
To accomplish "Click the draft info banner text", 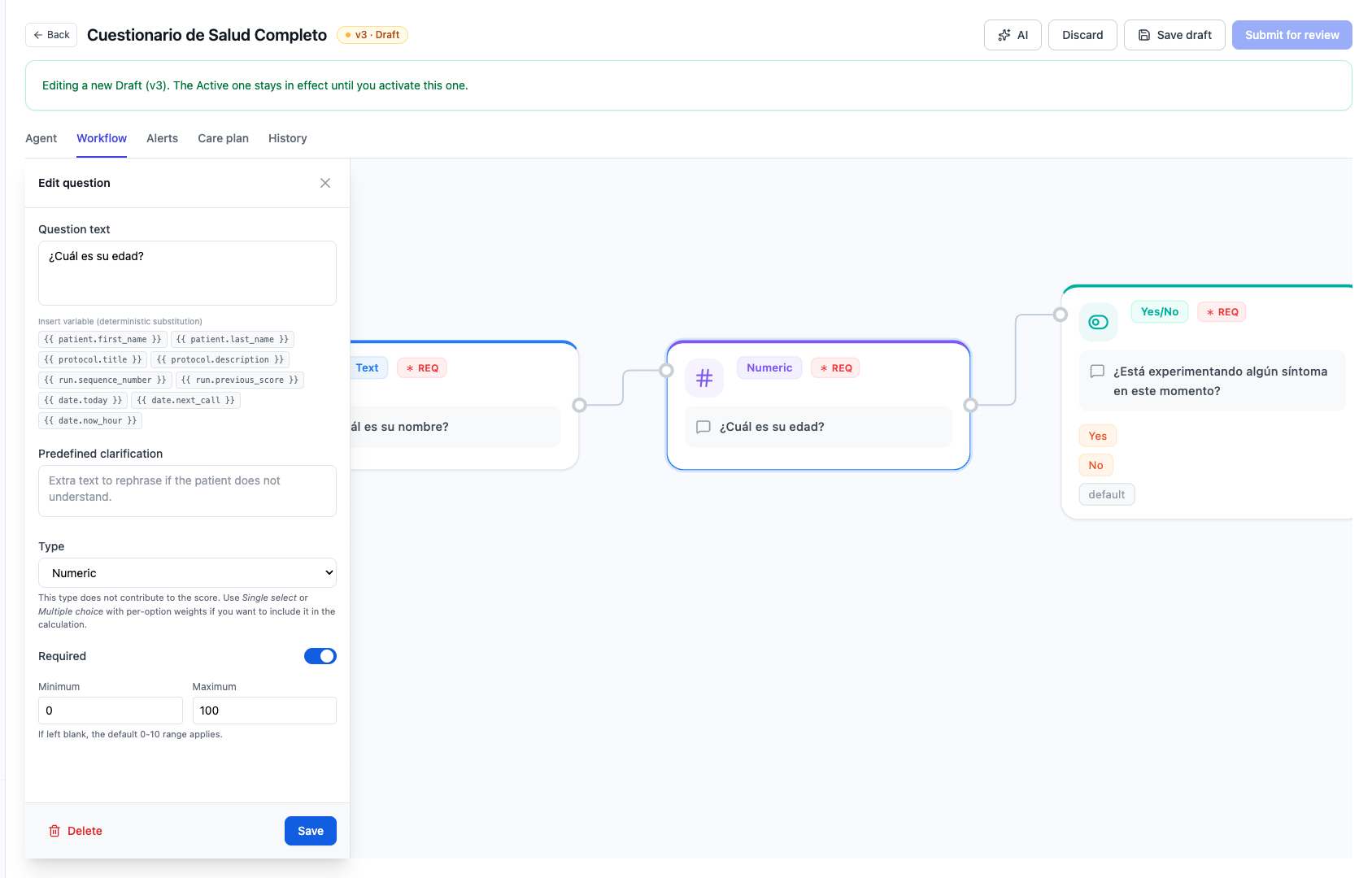I will tap(255, 85).
